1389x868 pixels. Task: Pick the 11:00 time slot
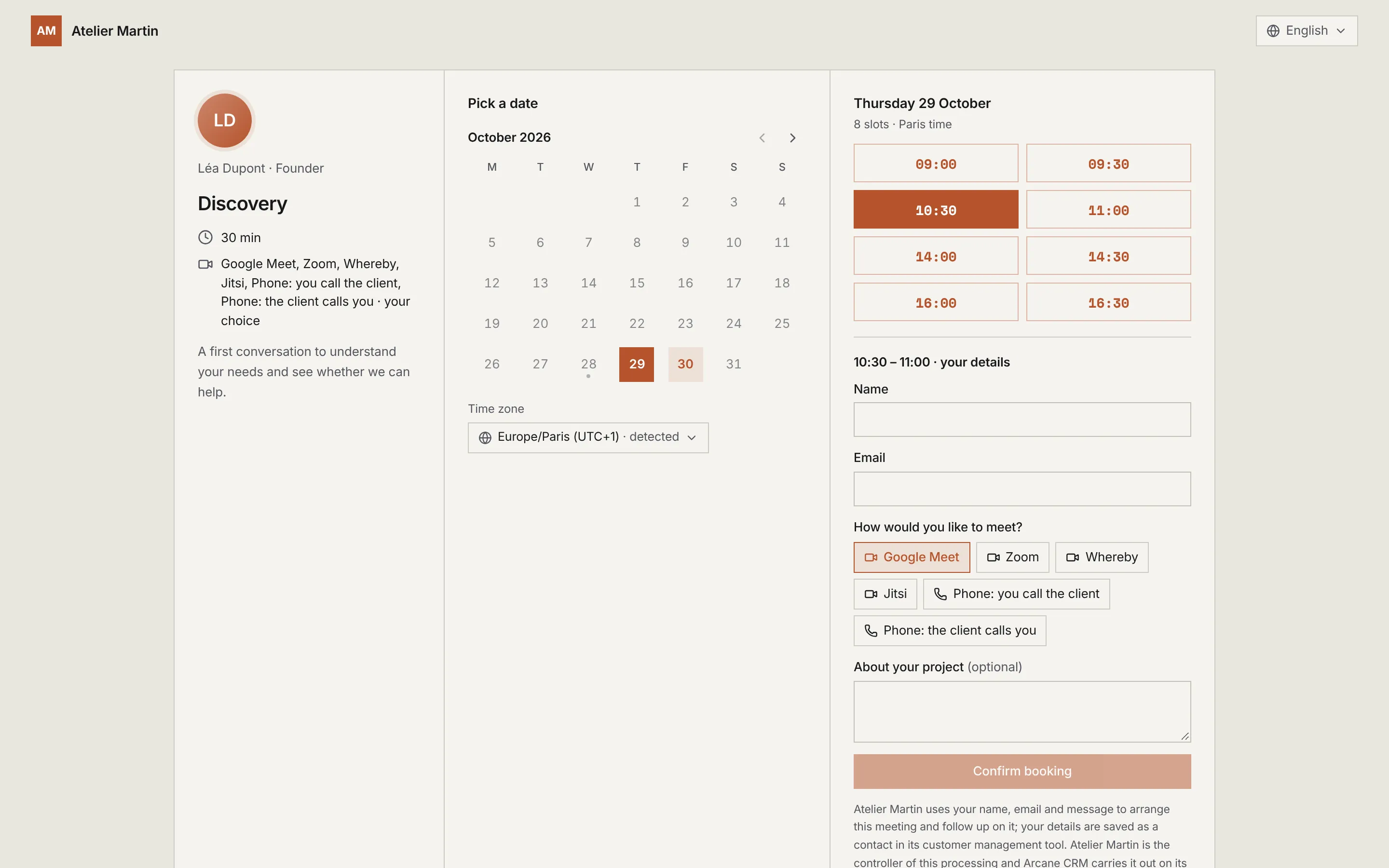coord(1108,210)
